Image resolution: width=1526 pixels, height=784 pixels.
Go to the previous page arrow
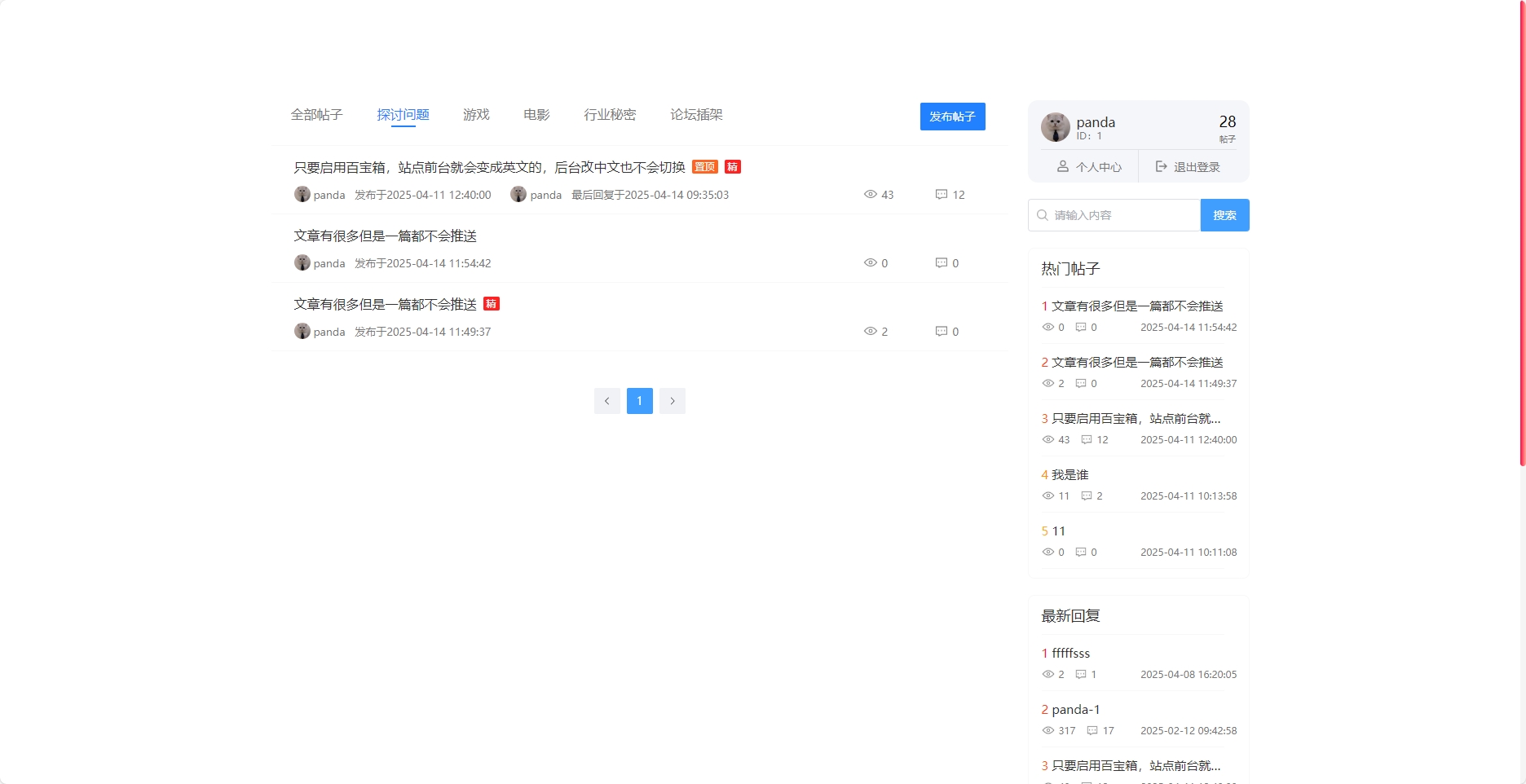pyautogui.click(x=606, y=401)
